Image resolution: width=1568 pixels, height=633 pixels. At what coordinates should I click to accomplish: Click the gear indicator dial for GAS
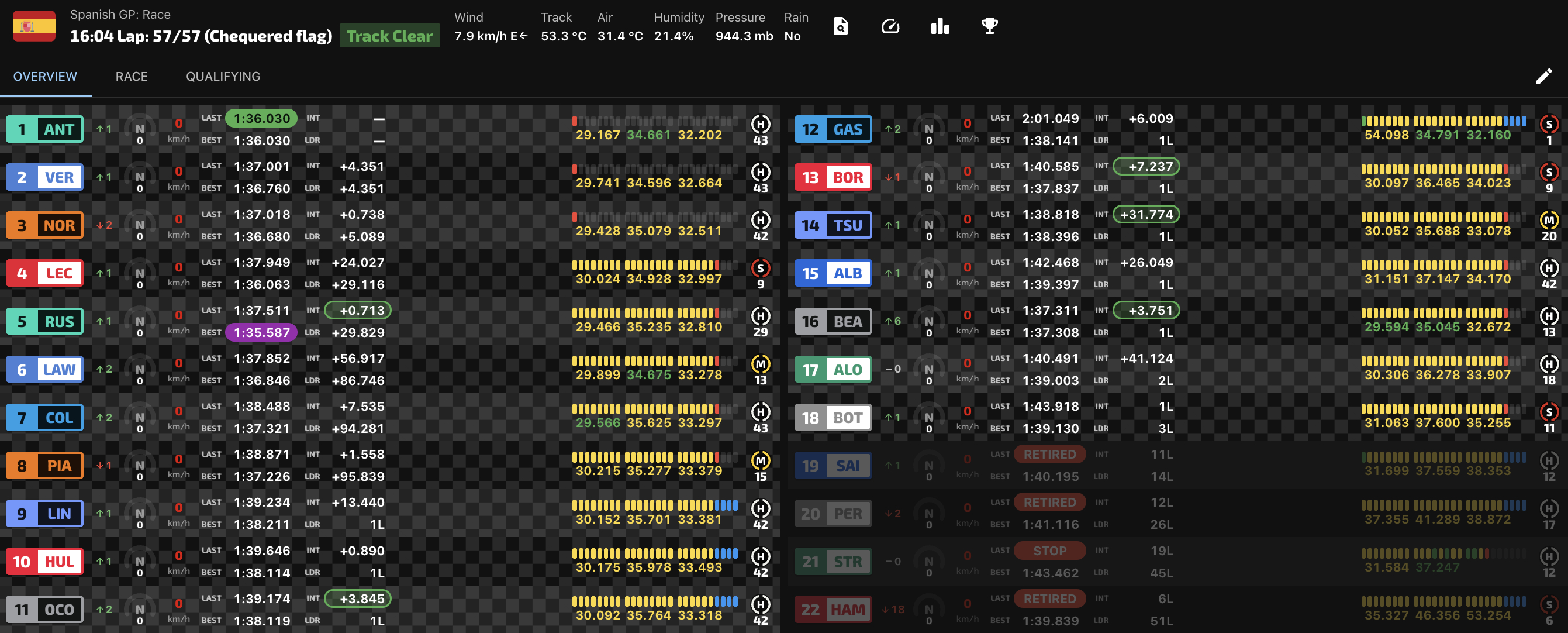coord(929,129)
